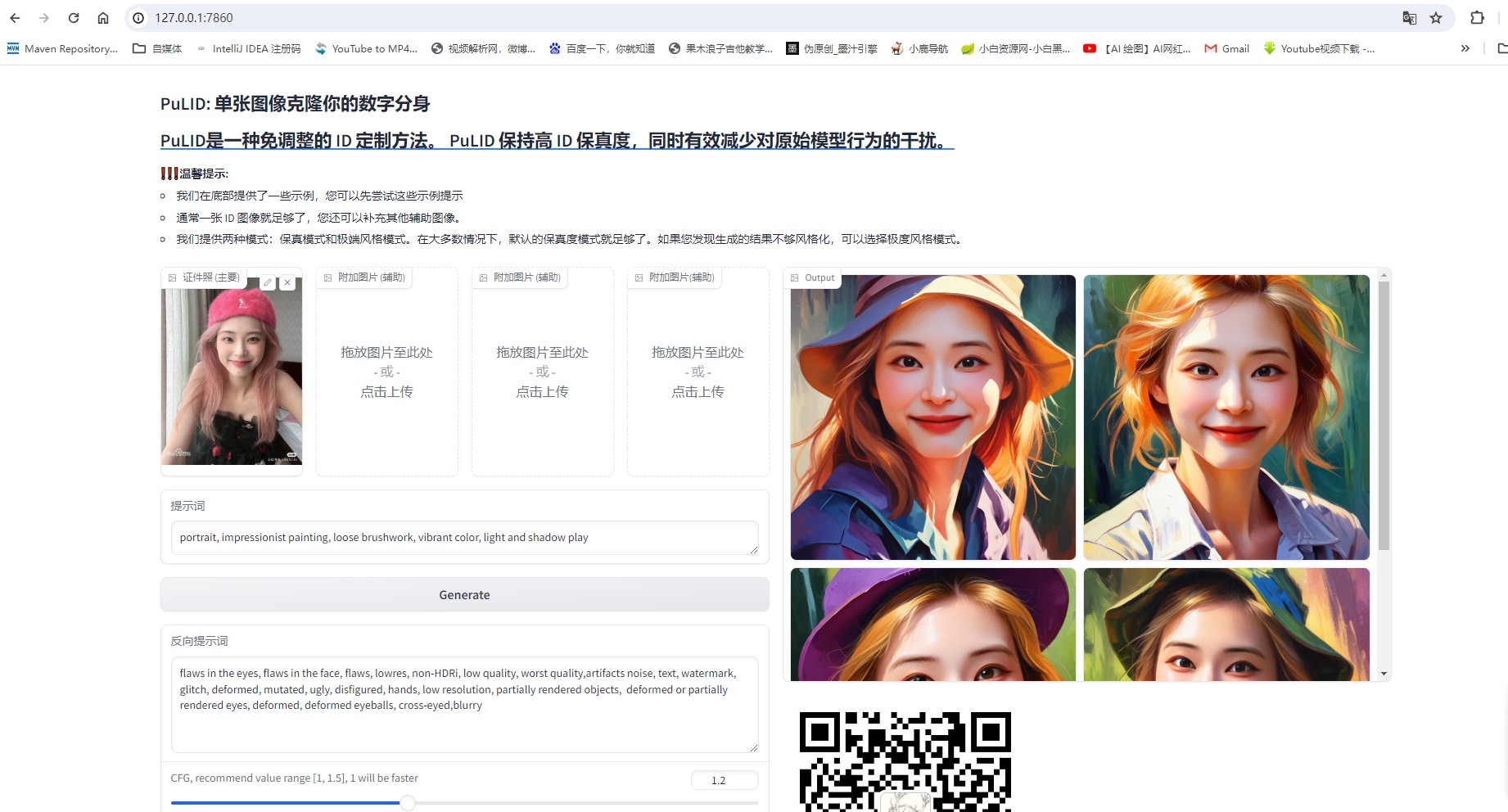Viewport: 1508px width, 812px height.
Task: Click the CFG value number box
Action: point(724,780)
